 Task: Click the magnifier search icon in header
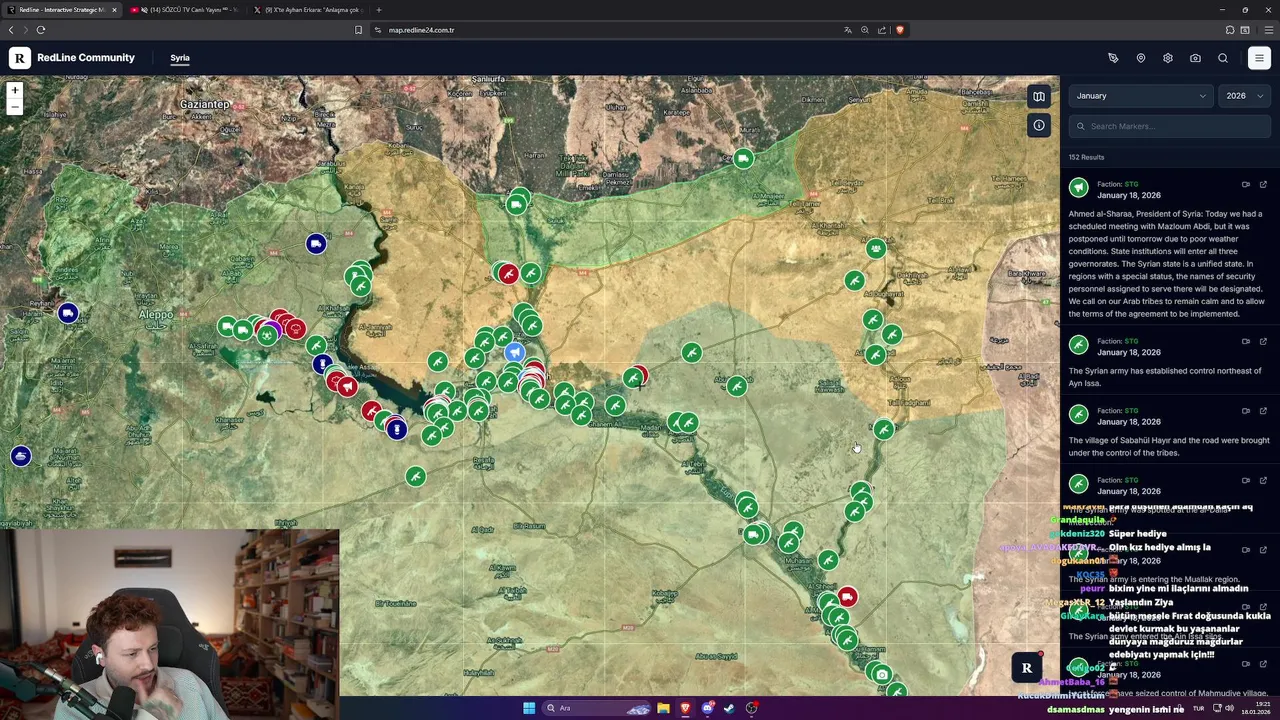pyautogui.click(x=1223, y=58)
